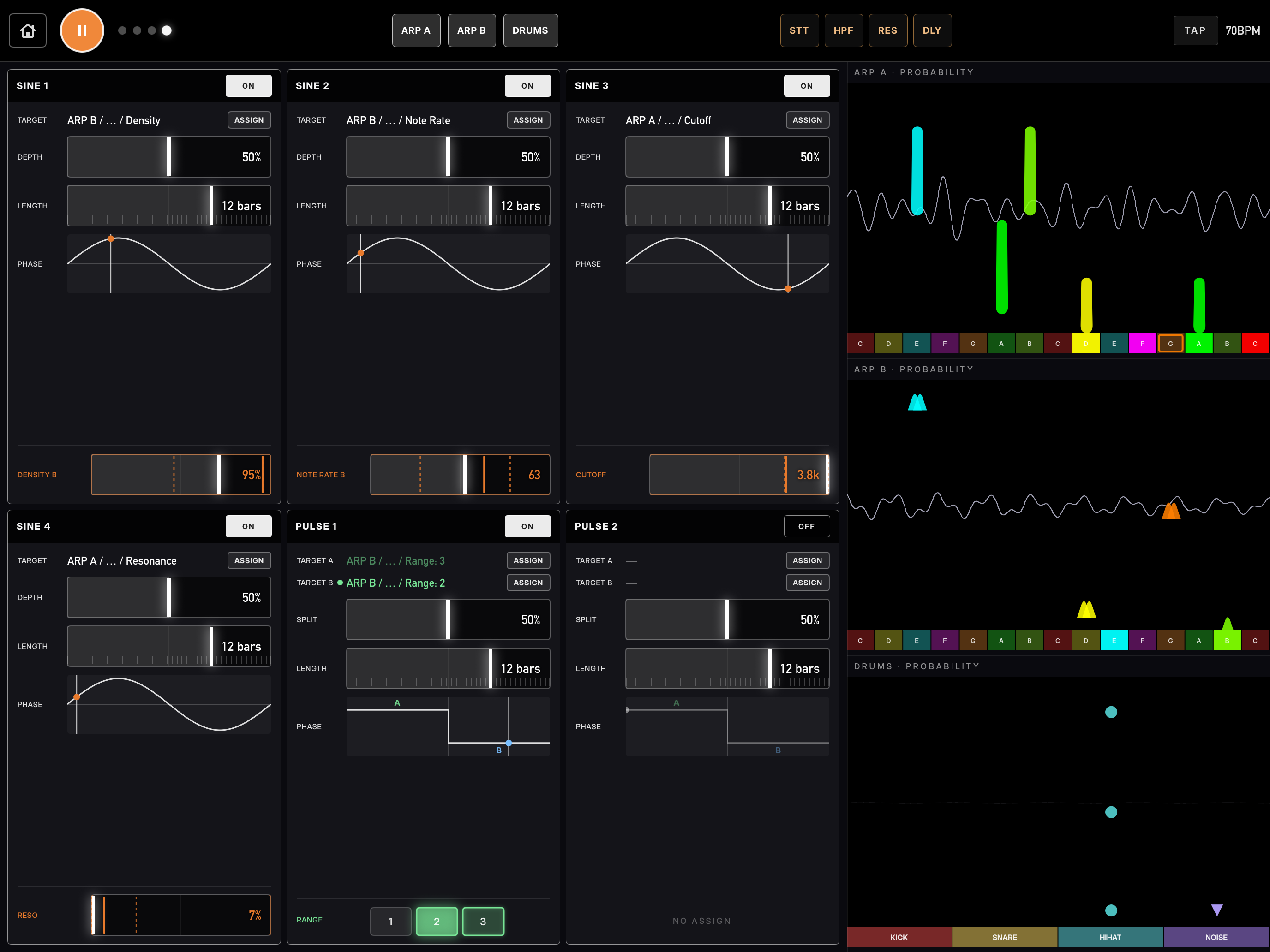Adjust the PULSE 1 SPLIT slider
Screen dimensions: 1270x952
[448, 620]
